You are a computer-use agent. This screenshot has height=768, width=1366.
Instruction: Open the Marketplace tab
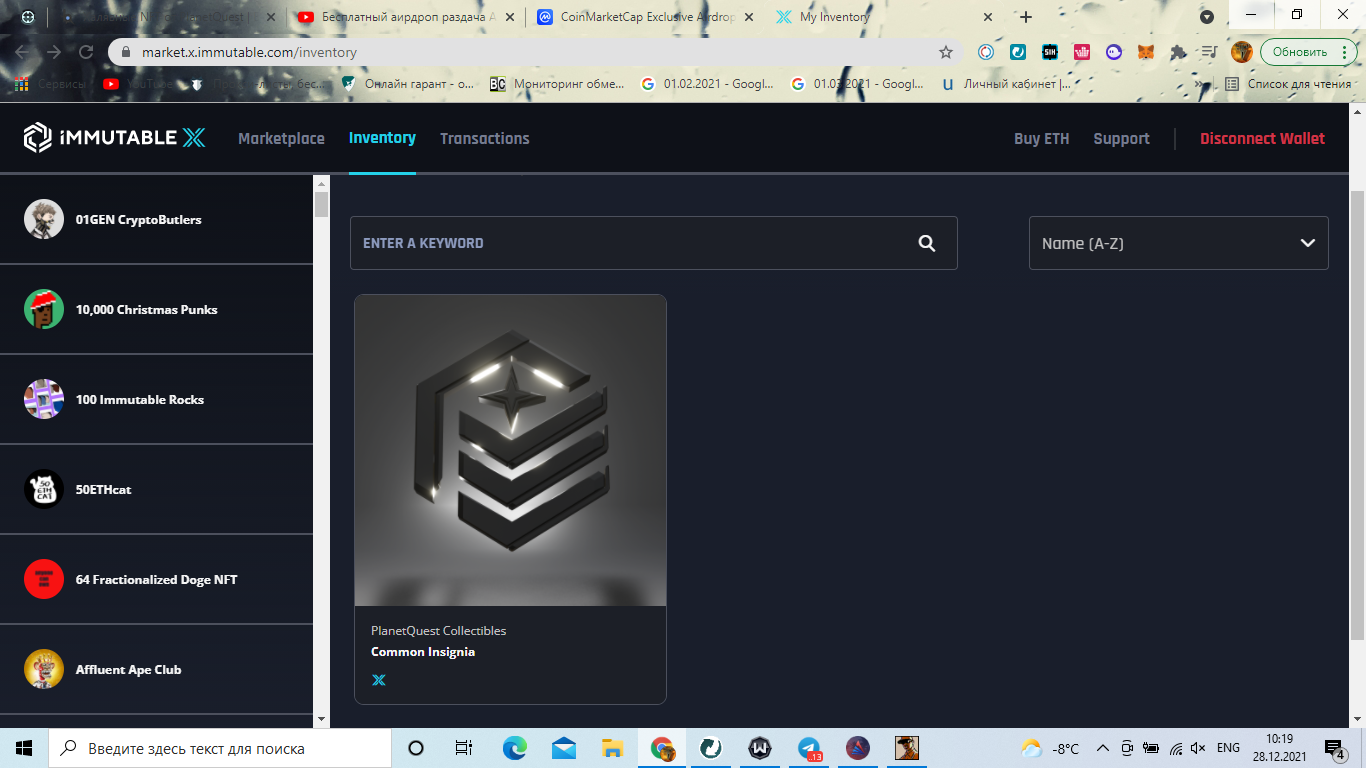[281, 139]
